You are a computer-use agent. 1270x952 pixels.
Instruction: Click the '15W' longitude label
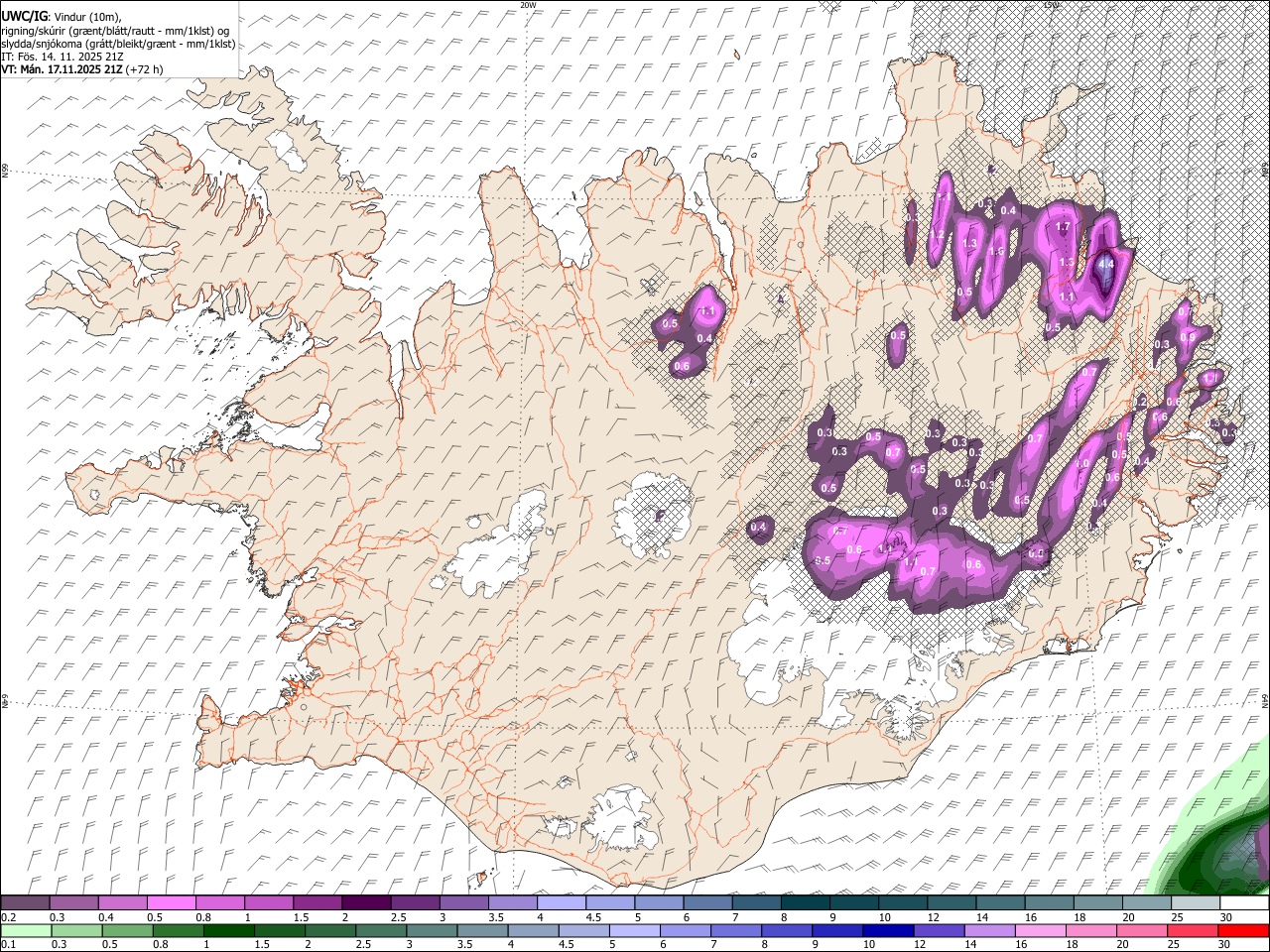(x=1051, y=5)
